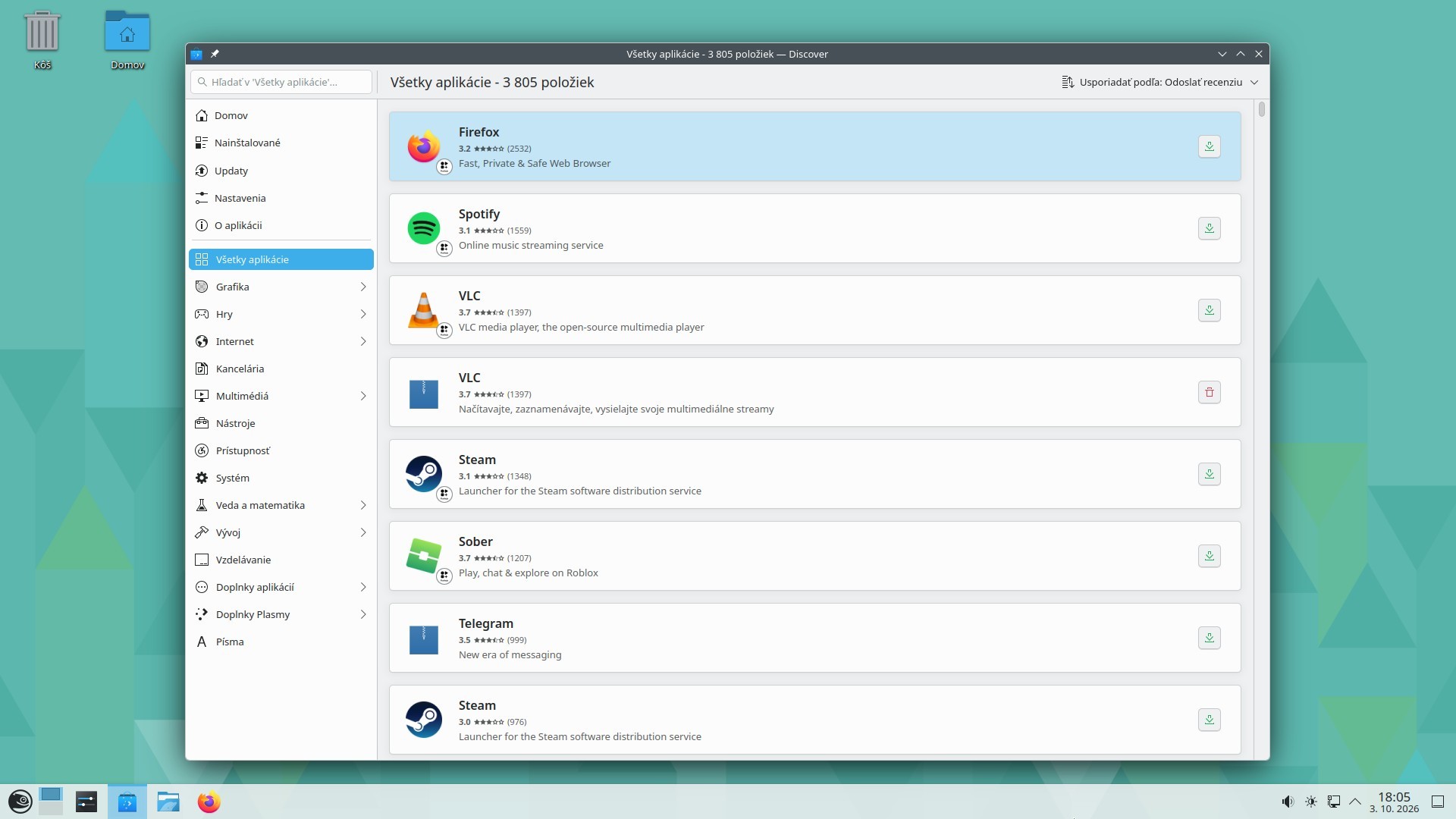Viewport: 1456px width, 819px height.
Task: Install Sober using its download icon
Action: [x=1209, y=556]
